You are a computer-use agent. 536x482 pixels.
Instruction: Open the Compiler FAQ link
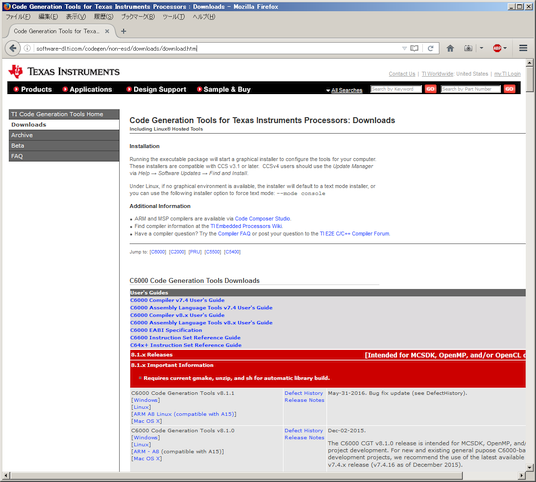(234, 234)
